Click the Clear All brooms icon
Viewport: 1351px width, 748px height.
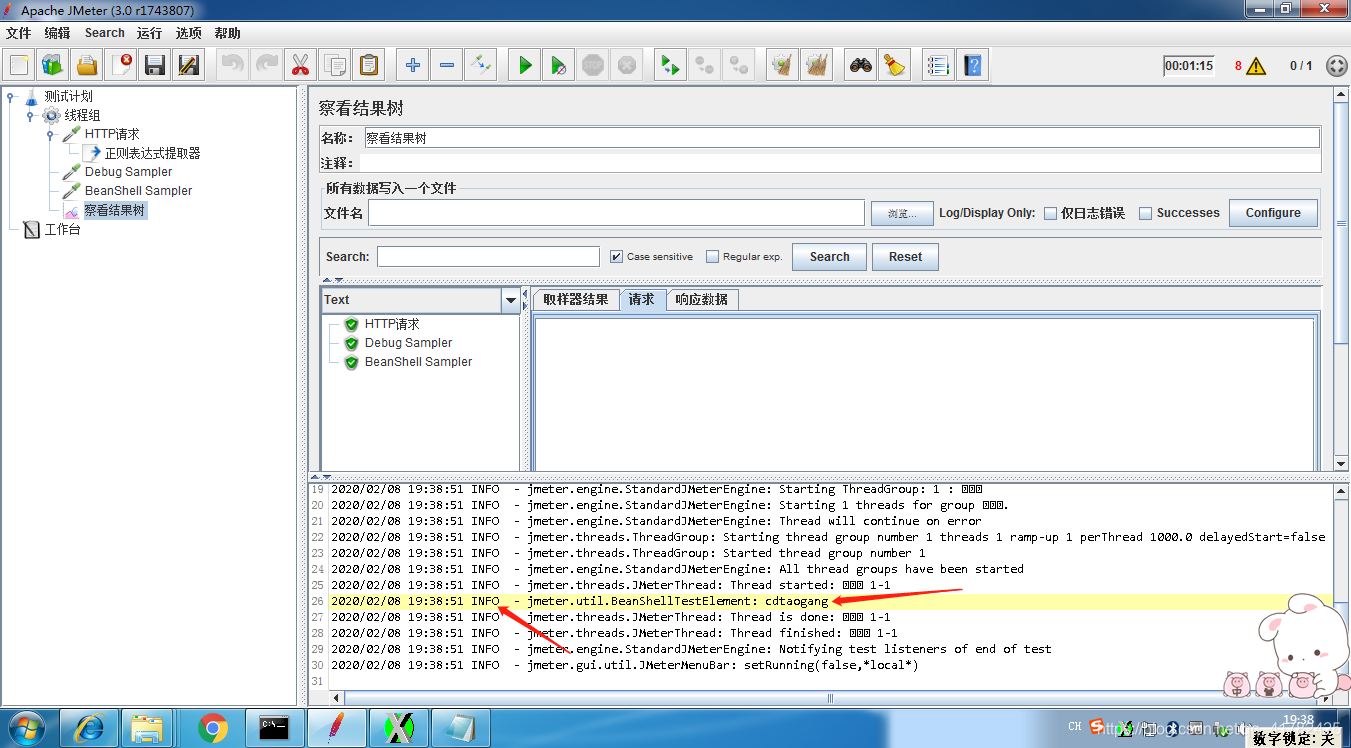pyautogui.click(x=816, y=65)
